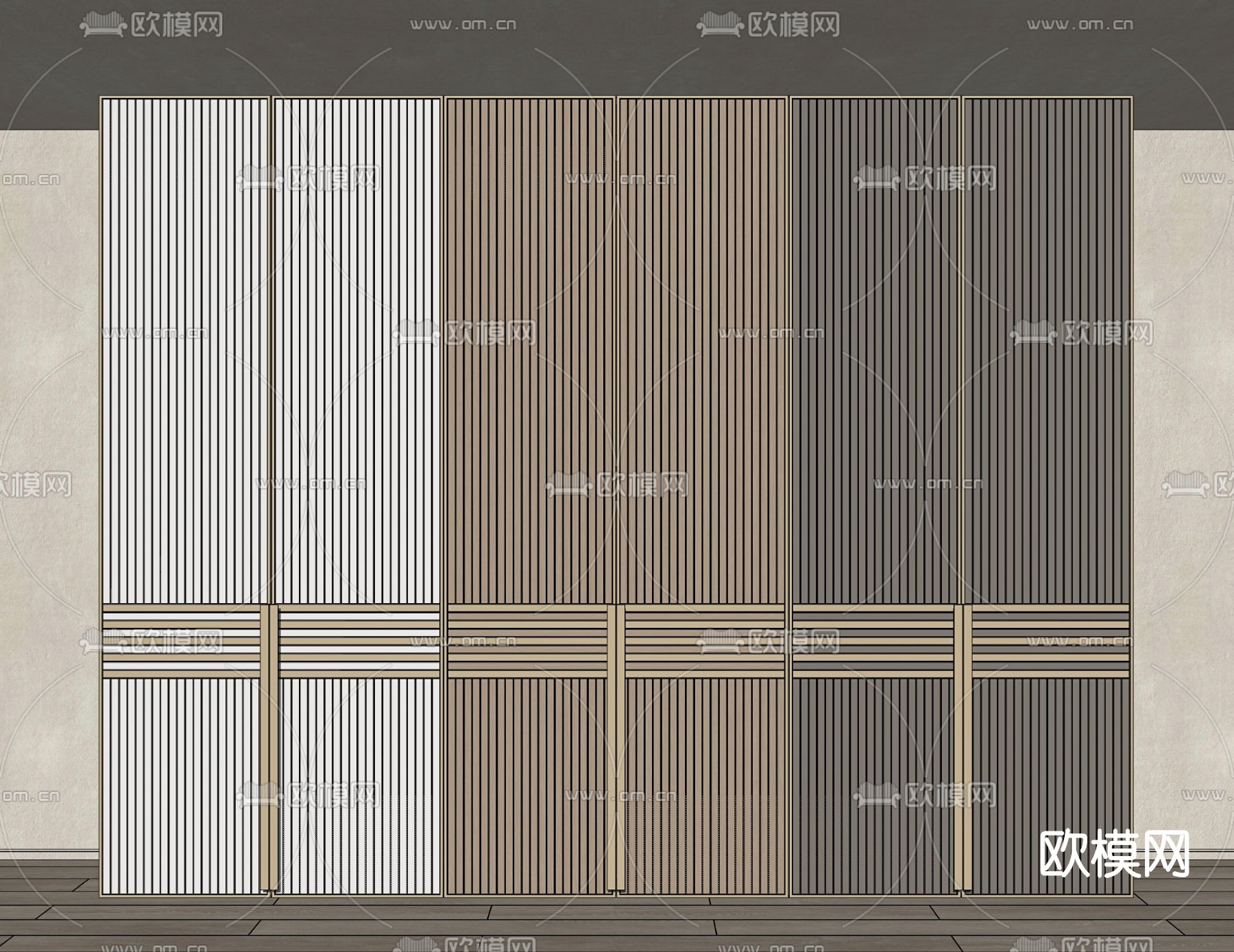Image resolution: width=1234 pixels, height=952 pixels.
Task: Select the left dark gray wardrobe door
Action: coord(875,496)
